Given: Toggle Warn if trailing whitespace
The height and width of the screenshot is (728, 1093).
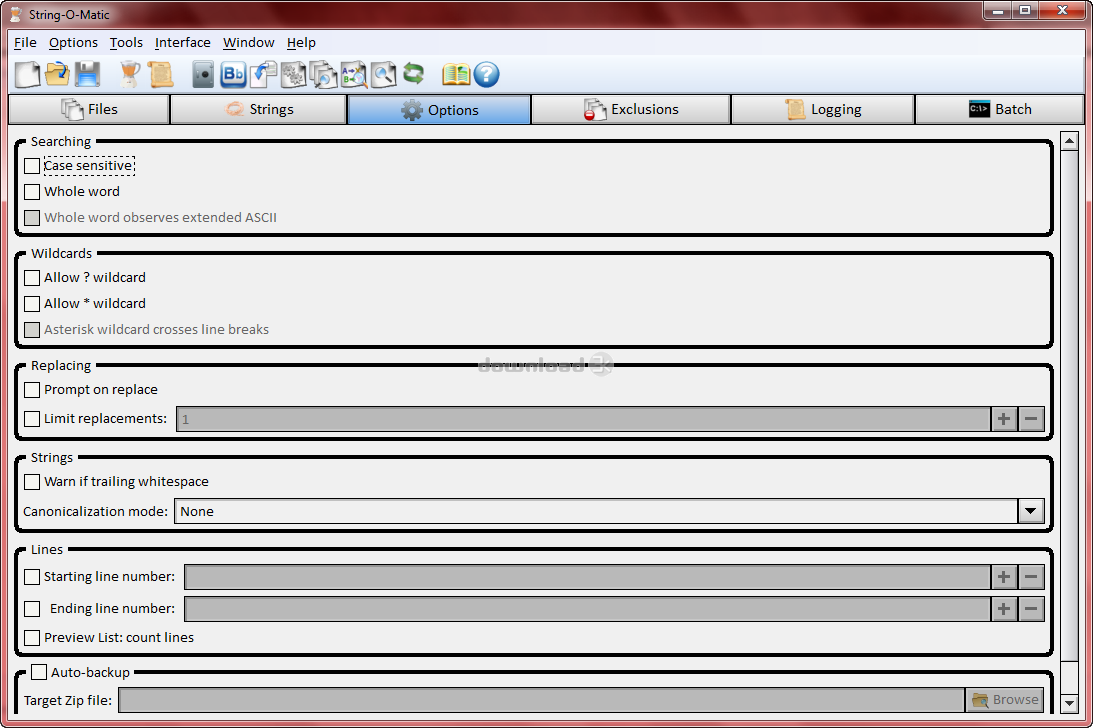Looking at the screenshot, I should [32, 482].
